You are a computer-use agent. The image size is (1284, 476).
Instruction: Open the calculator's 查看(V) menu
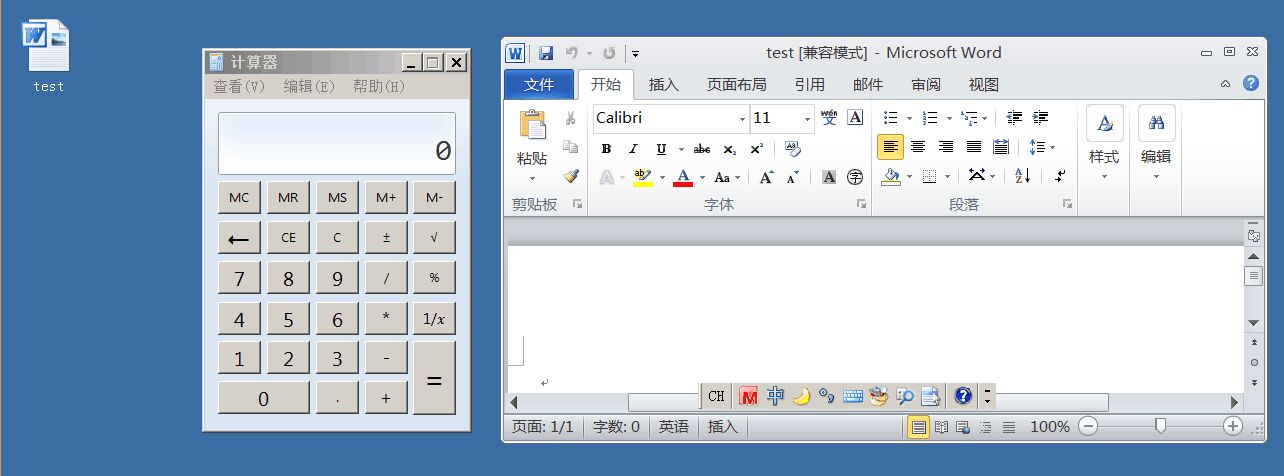tap(239, 87)
